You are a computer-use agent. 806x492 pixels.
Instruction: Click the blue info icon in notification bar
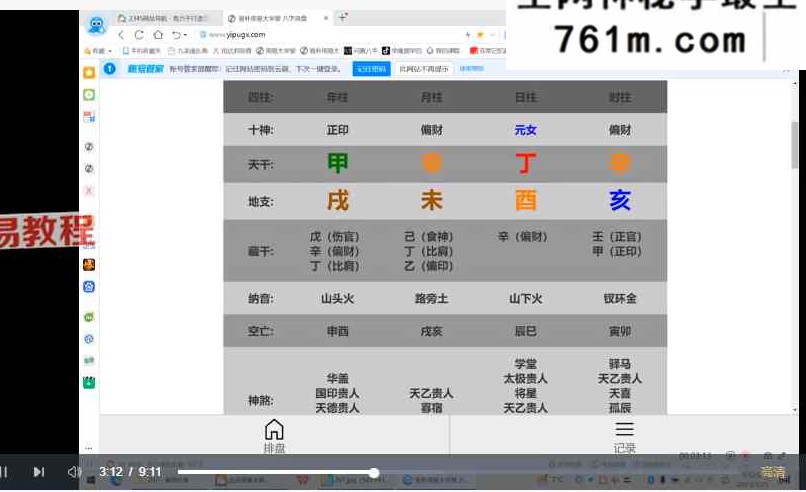109,68
